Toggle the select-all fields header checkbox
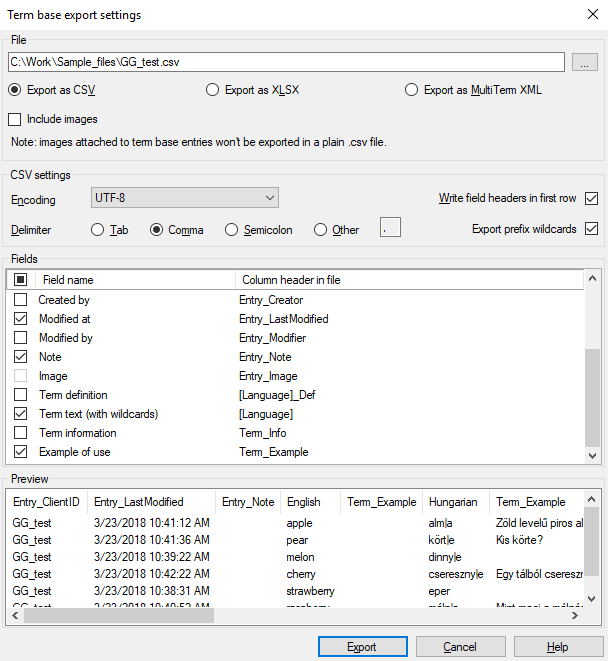Screen dimensions: 608x661 tap(20, 280)
